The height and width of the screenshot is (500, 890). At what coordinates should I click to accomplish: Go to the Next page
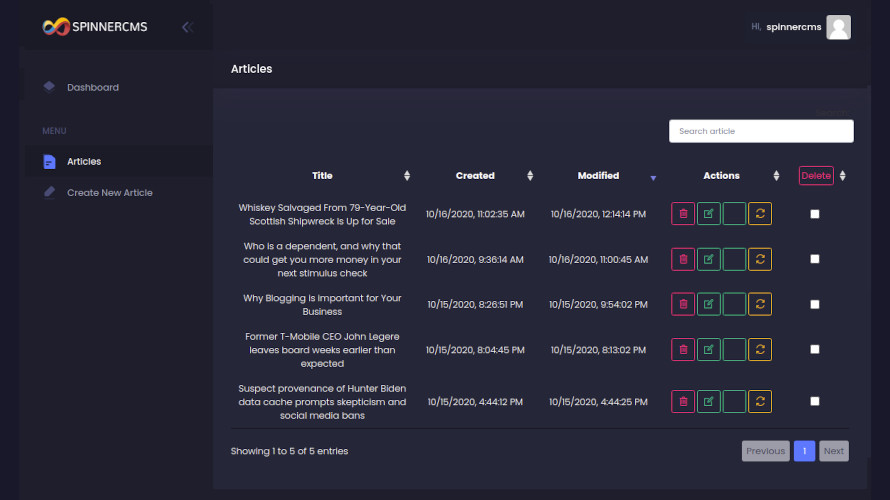pos(834,451)
